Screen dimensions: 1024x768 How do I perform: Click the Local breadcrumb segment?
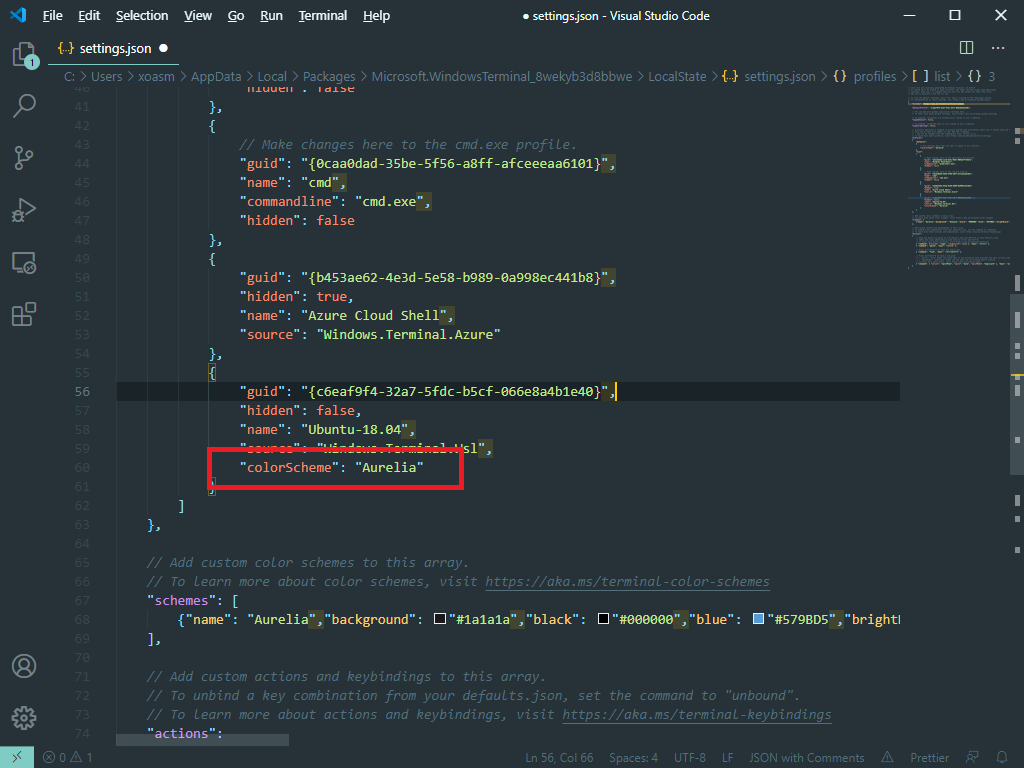coord(272,76)
